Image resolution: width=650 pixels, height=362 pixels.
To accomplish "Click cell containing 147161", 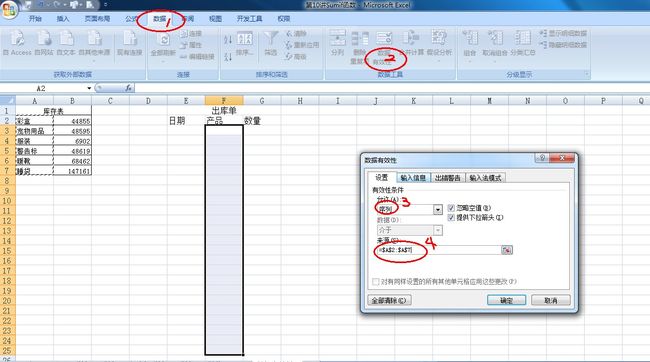I will coord(73,171).
